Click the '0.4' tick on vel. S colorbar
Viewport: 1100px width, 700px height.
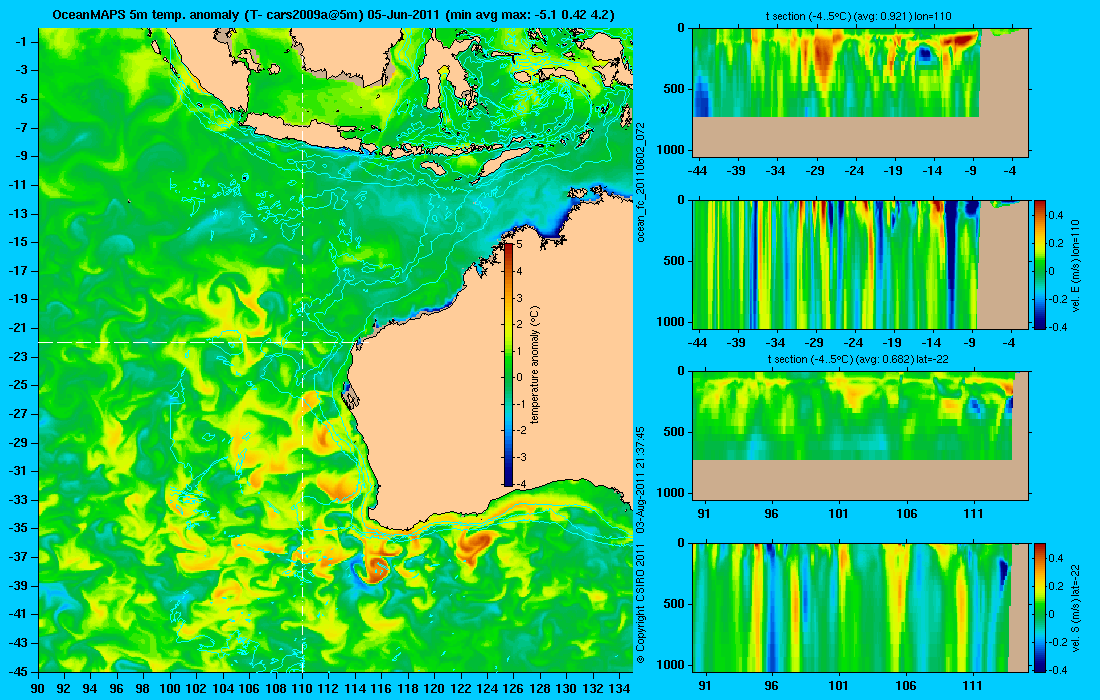(1057, 558)
